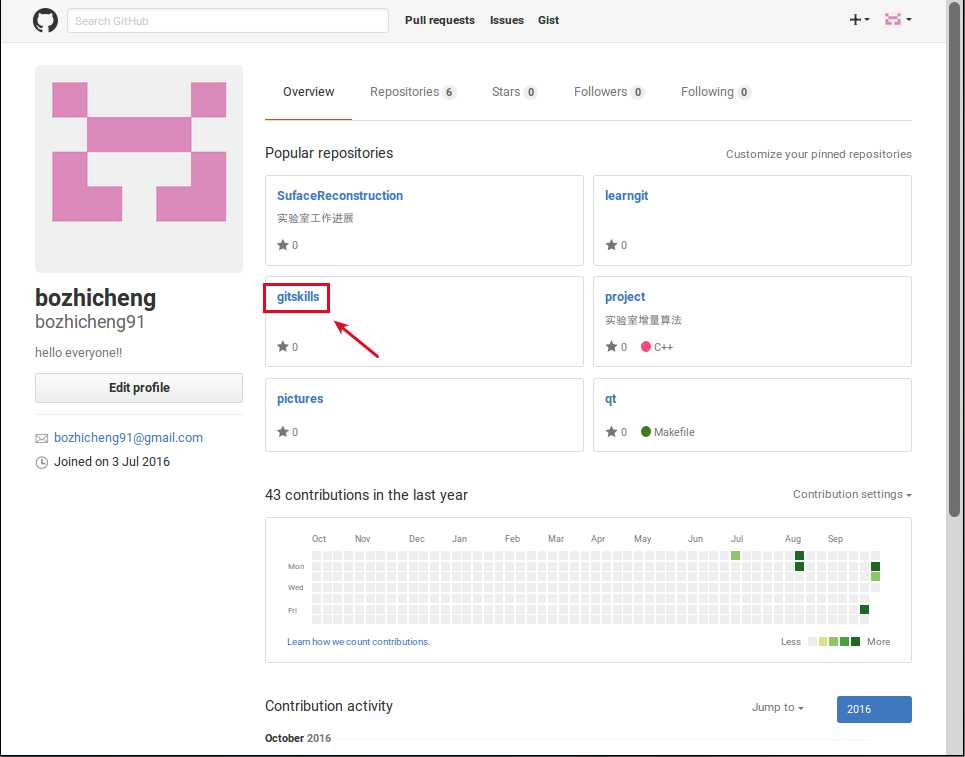Switch to the Followers tab
This screenshot has height=757, width=965.
pos(609,92)
